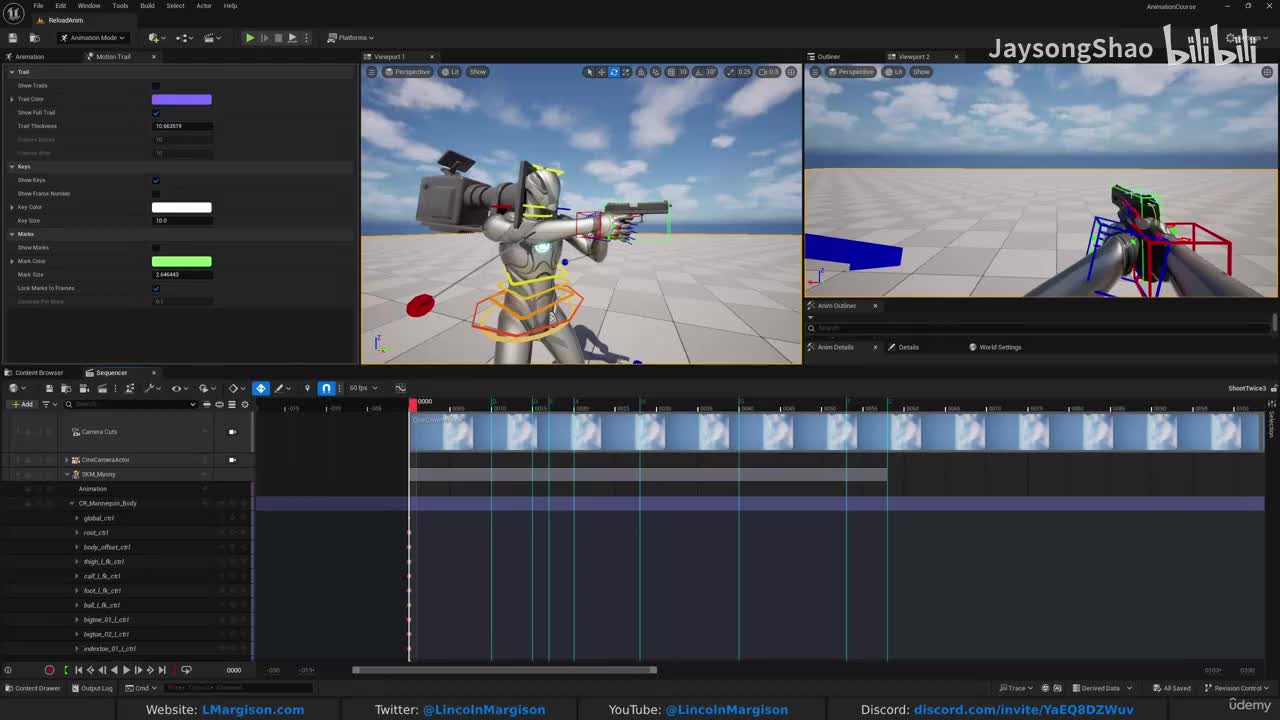Uncheck the Show Keys checkbox

[156, 180]
